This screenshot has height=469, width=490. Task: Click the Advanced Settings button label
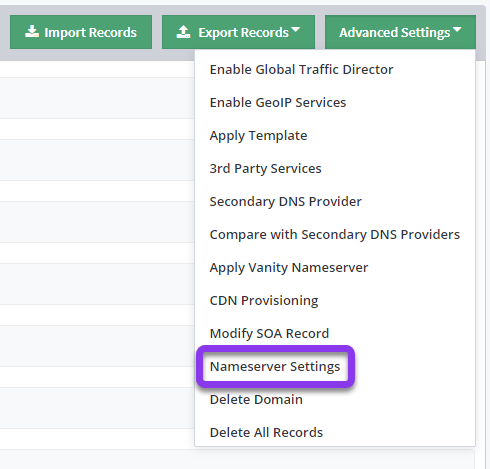[395, 33]
